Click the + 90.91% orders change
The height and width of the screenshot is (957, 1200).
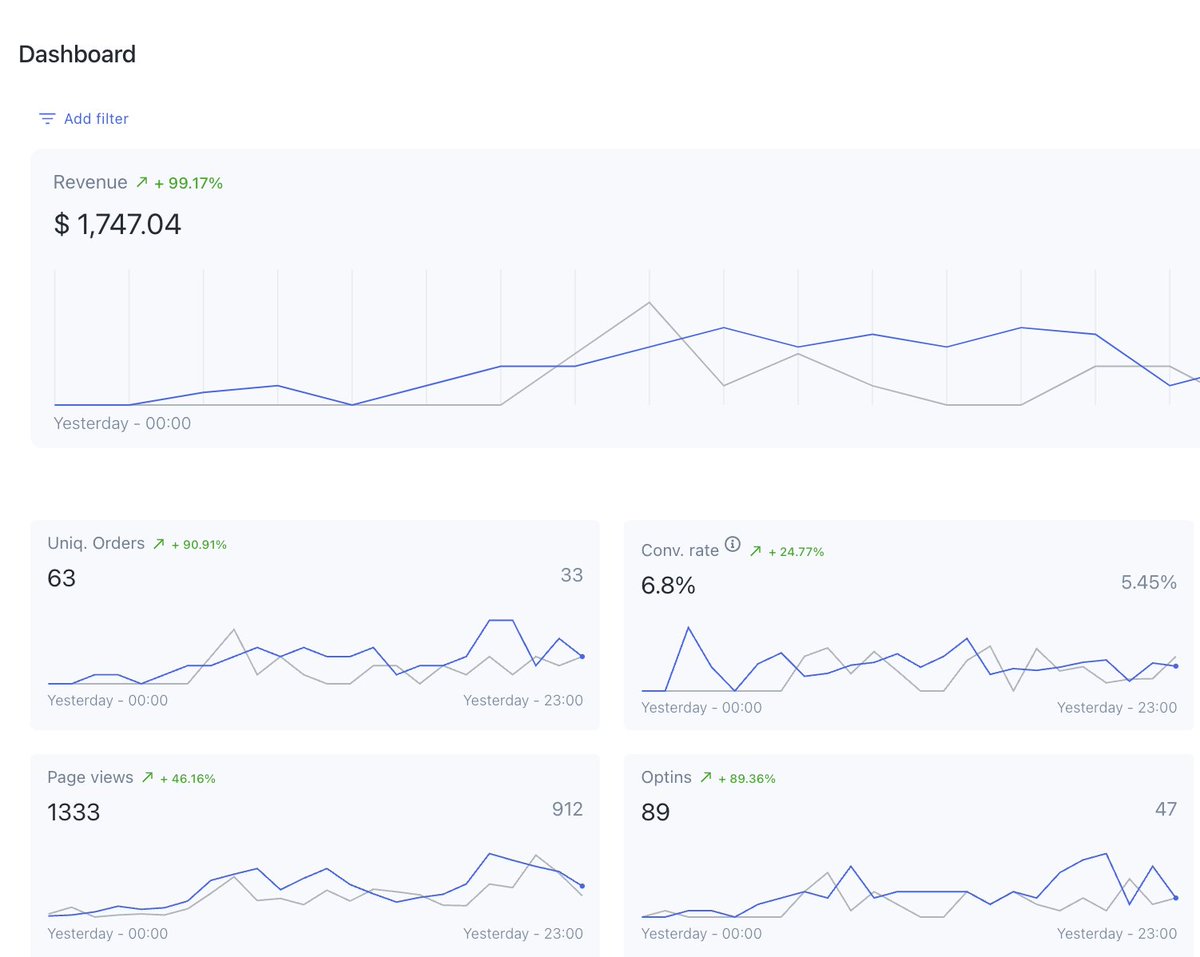199,546
